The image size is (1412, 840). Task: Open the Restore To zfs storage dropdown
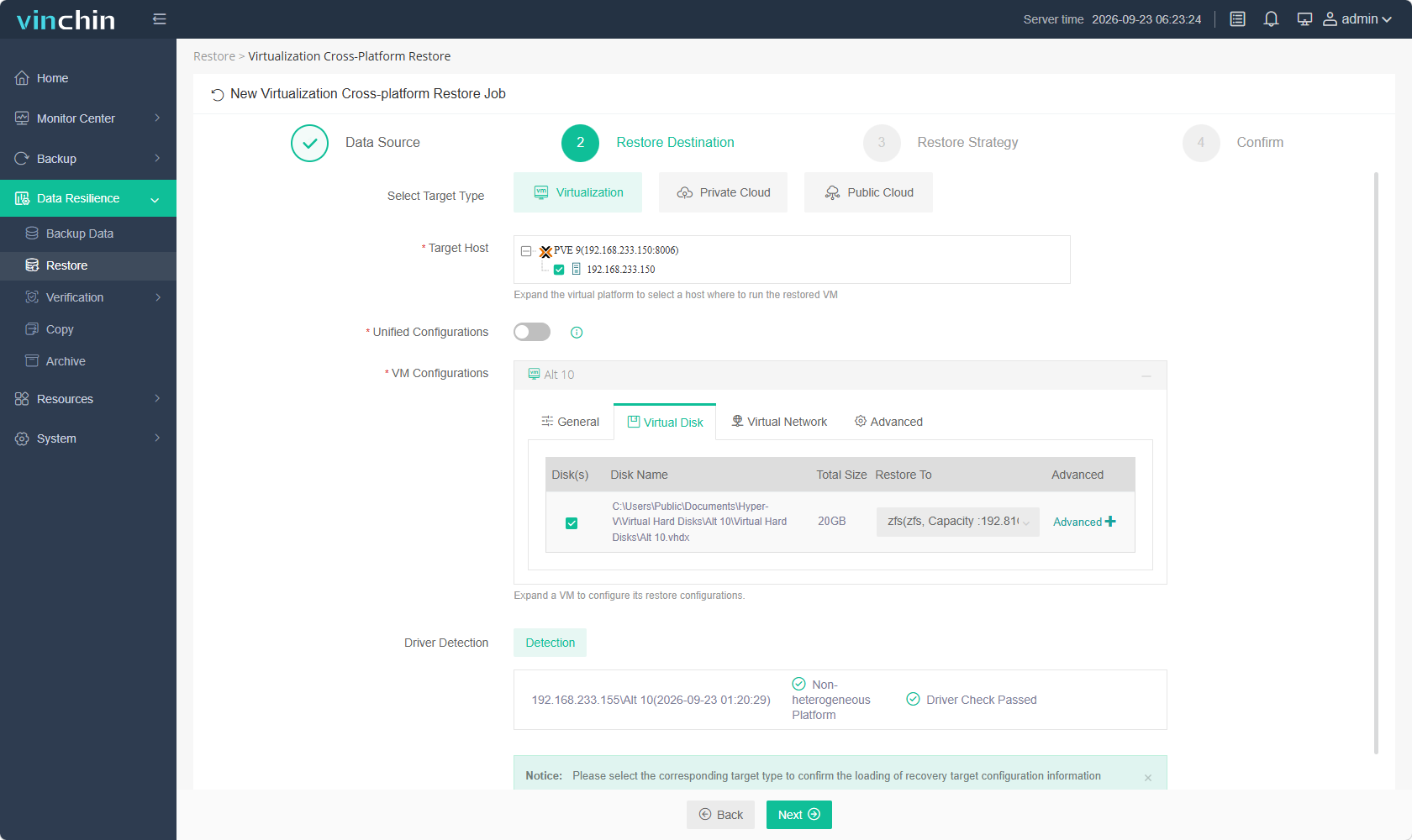tap(957, 522)
